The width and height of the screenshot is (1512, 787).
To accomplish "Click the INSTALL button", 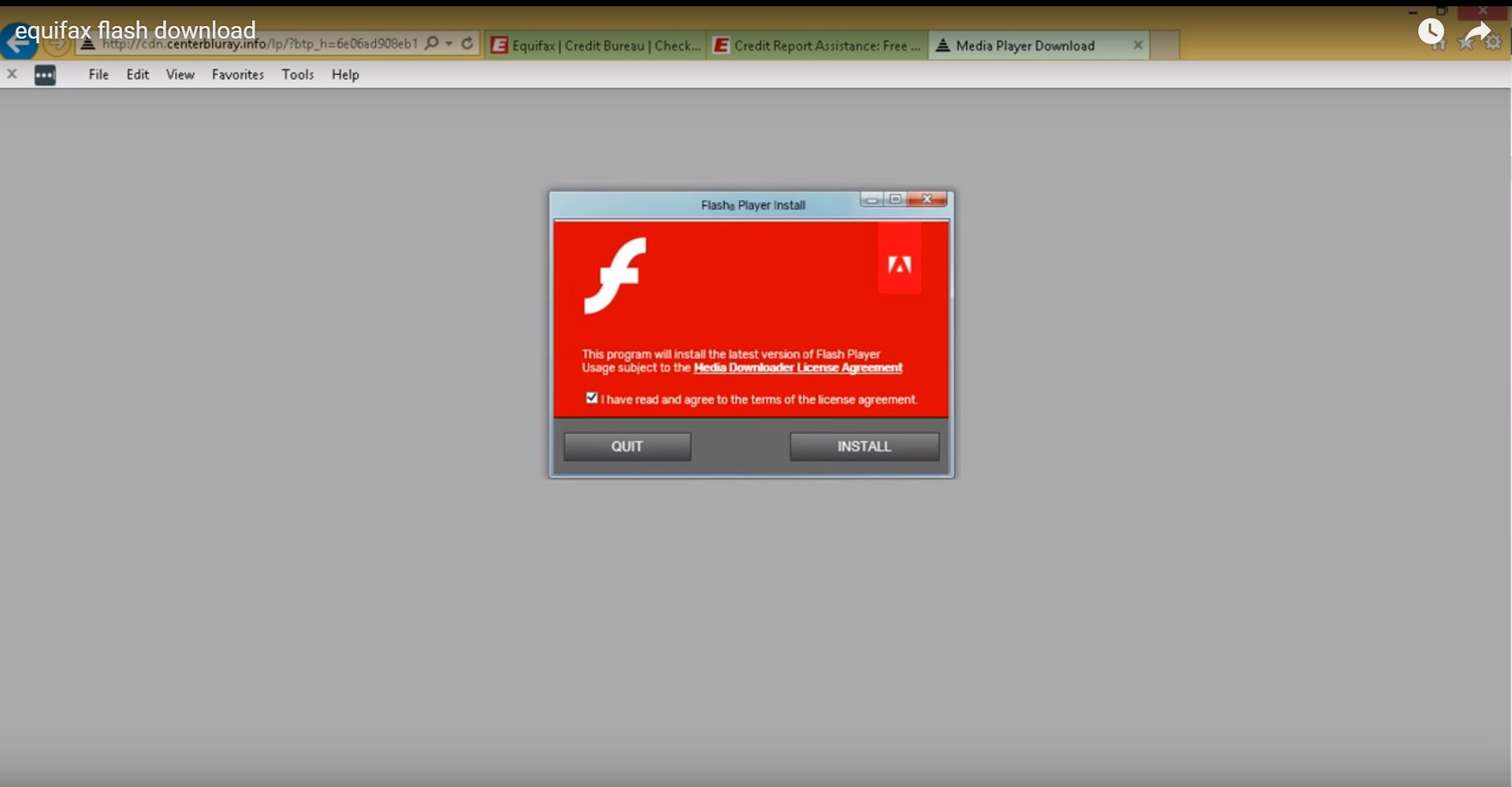I will pos(864,446).
